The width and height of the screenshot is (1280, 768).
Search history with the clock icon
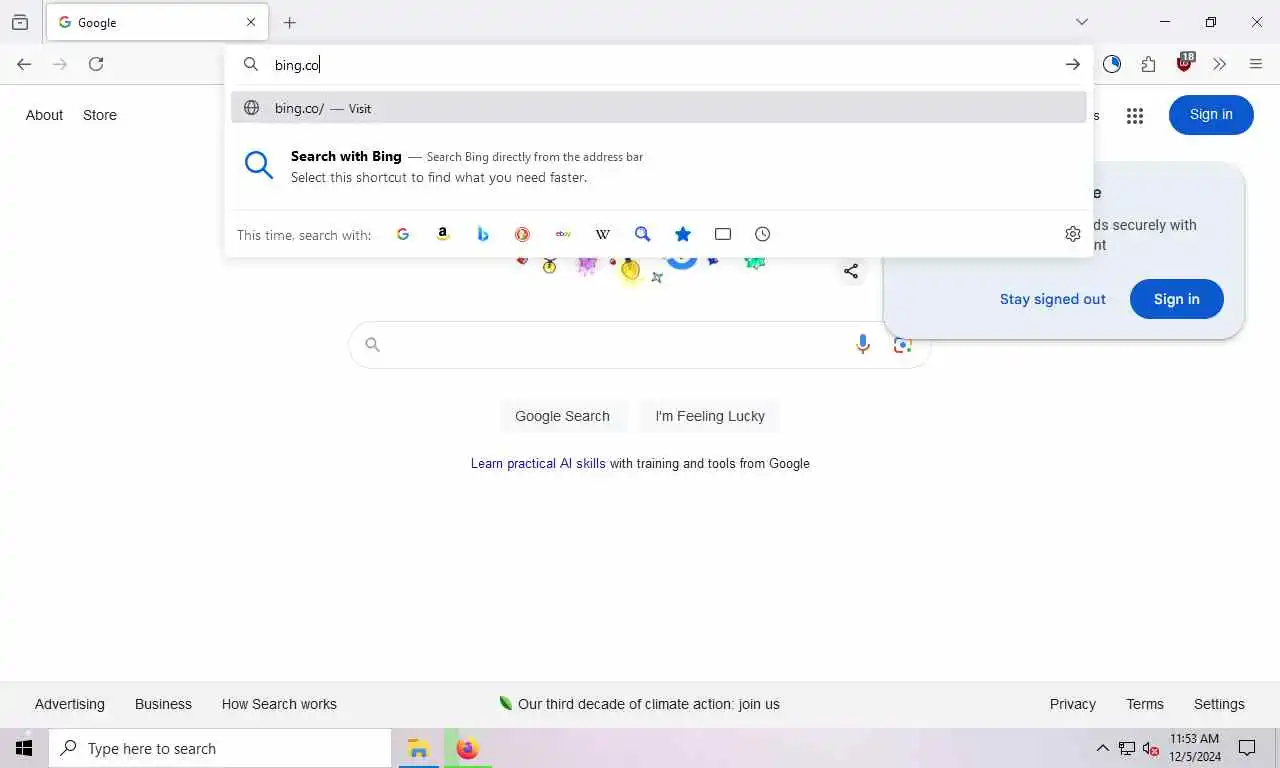click(763, 234)
